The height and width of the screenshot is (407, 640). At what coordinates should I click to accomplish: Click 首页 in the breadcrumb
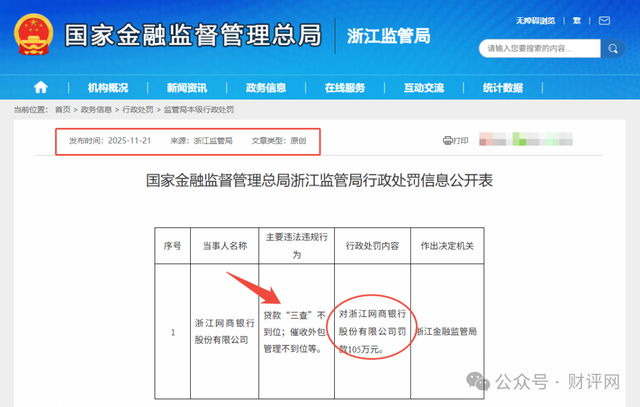coord(63,109)
